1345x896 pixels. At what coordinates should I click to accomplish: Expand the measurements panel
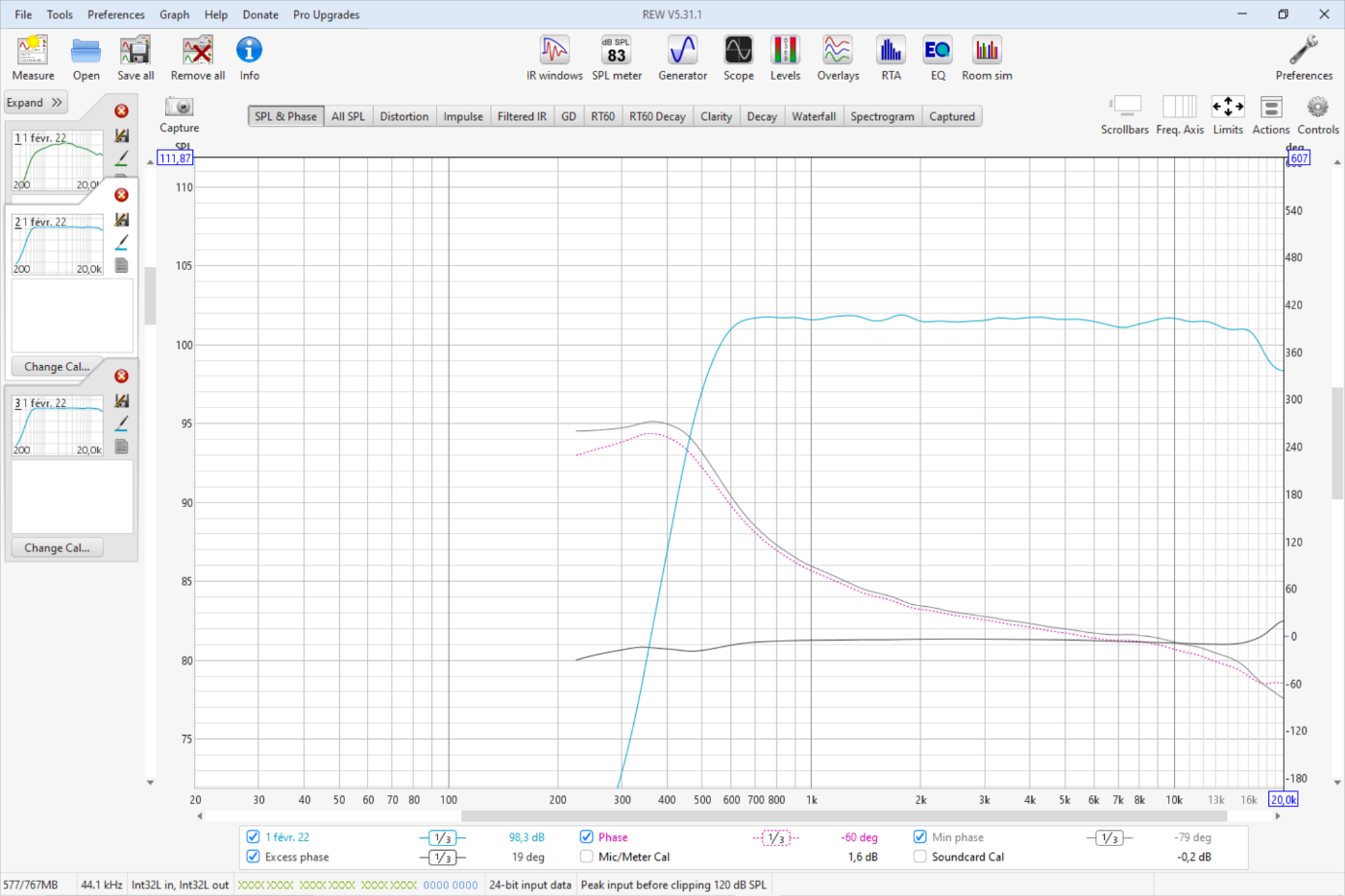[35, 103]
